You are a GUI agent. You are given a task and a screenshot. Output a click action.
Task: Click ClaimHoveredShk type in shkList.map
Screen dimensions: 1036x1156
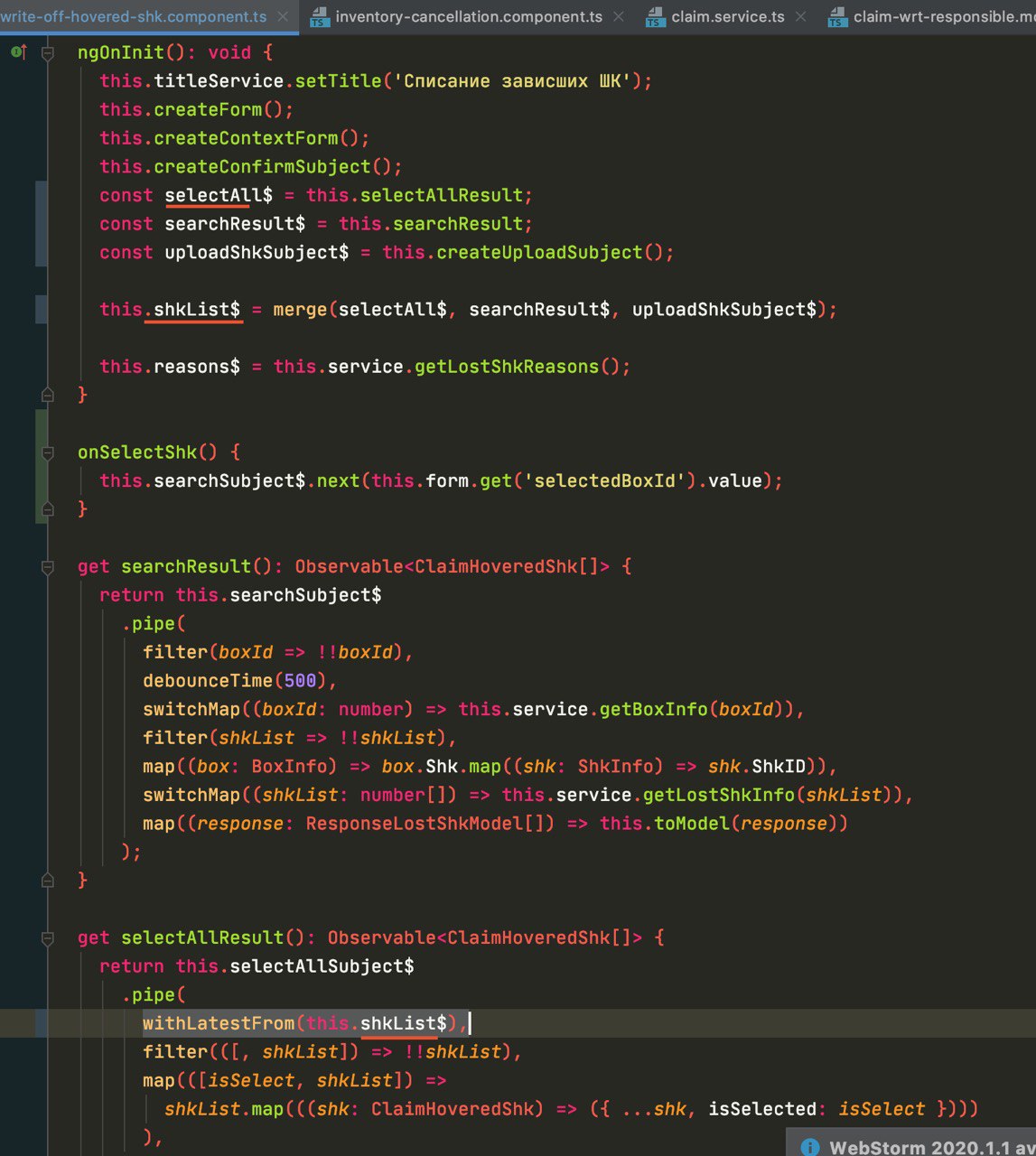(x=453, y=1109)
